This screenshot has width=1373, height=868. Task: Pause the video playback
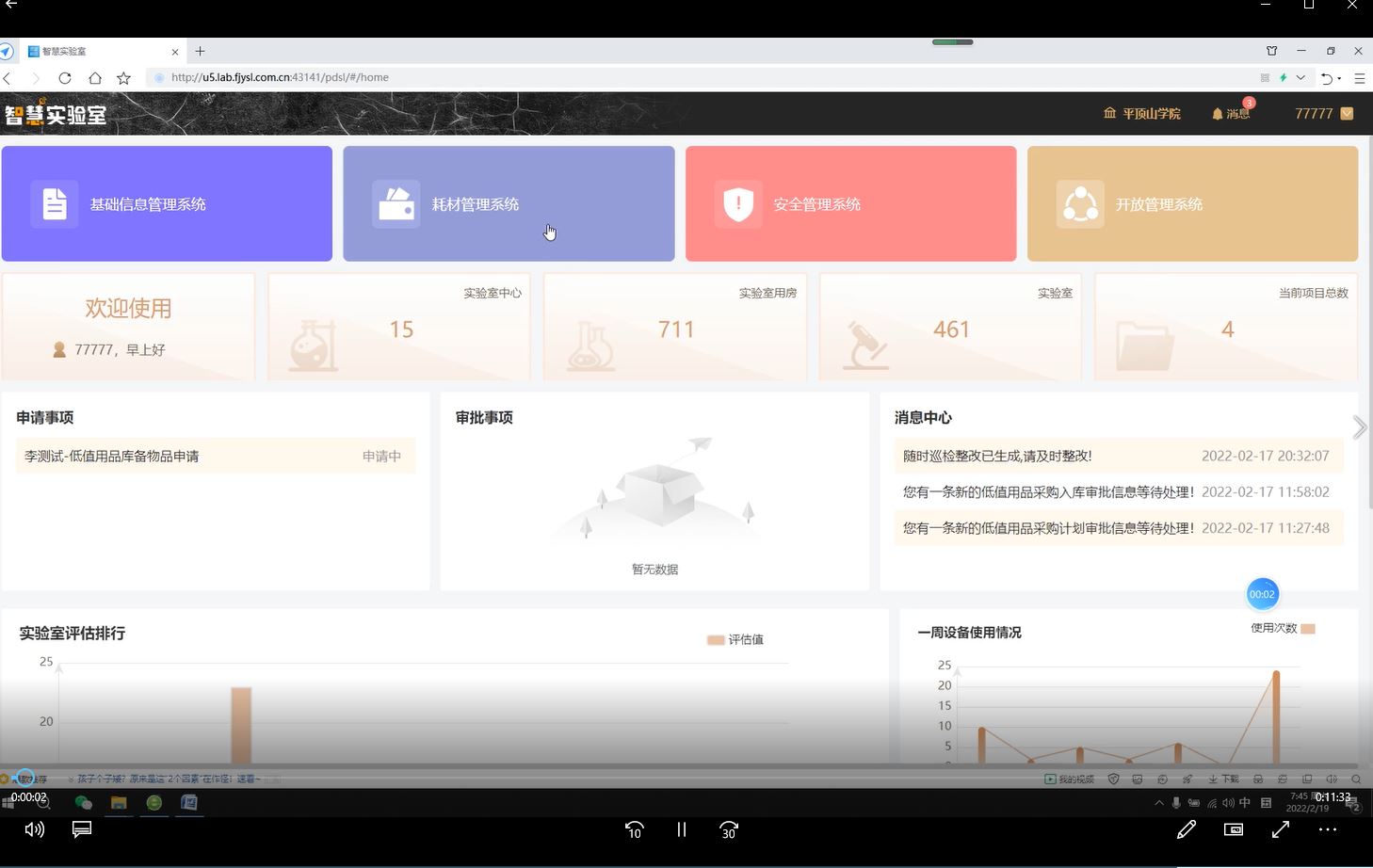point(681,829)
